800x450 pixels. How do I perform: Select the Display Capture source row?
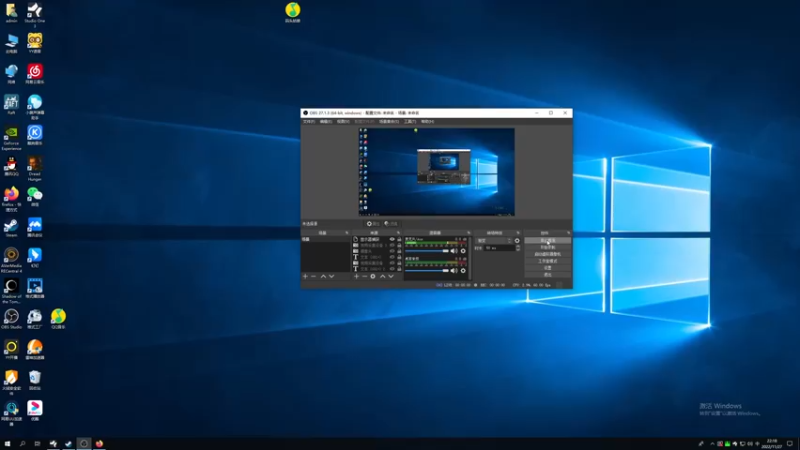click(377, 239)
